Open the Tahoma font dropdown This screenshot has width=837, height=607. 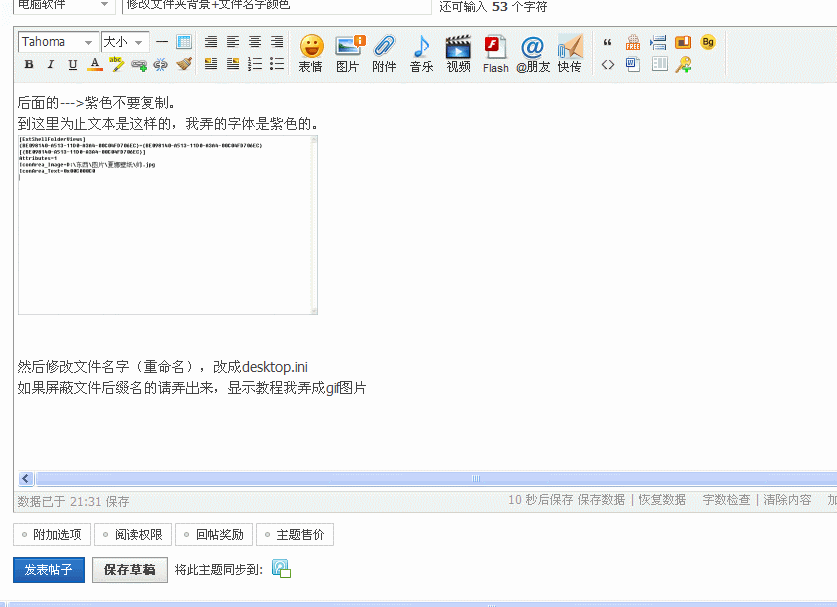click(x=59, y=42)
